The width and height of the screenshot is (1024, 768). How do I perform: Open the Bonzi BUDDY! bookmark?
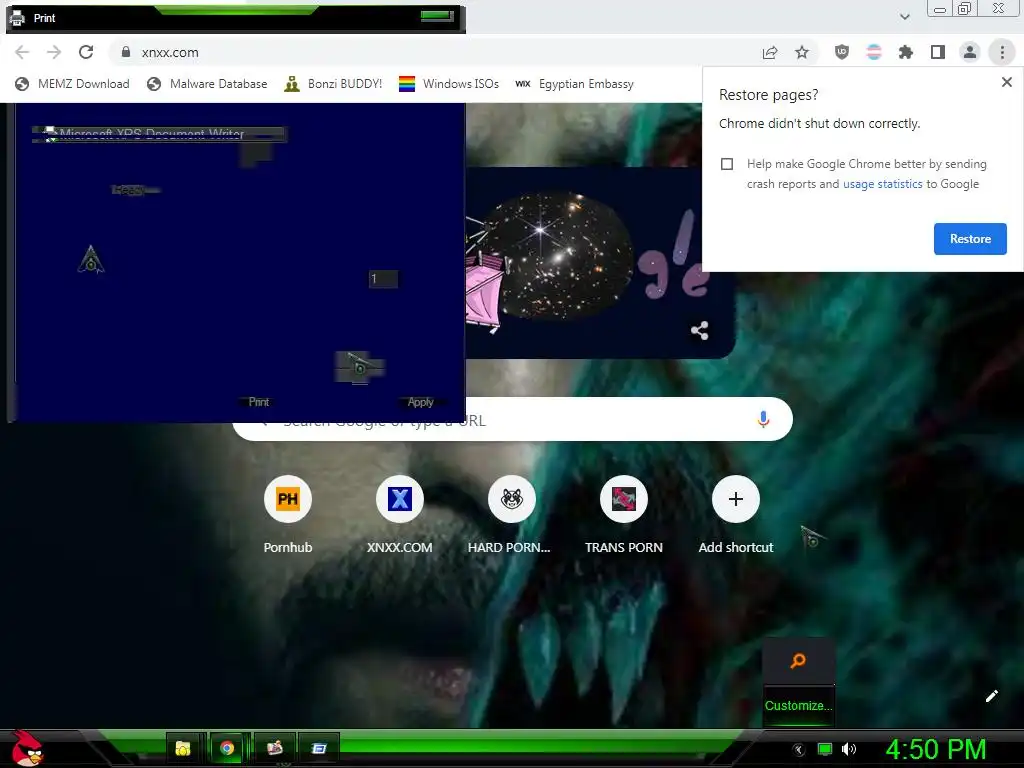[x=334, y=84]
